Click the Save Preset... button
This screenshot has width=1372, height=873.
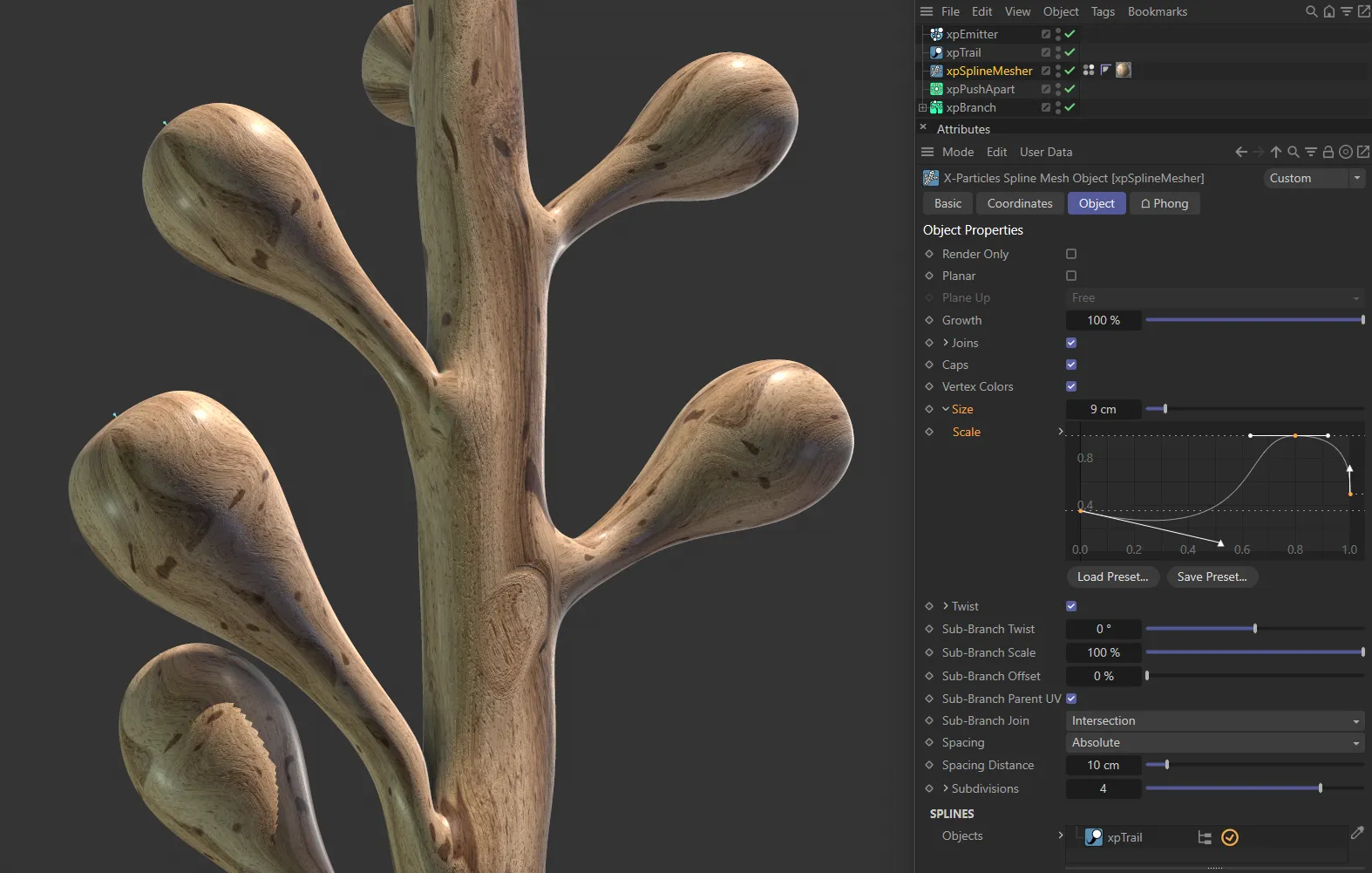pos(1212,576)
